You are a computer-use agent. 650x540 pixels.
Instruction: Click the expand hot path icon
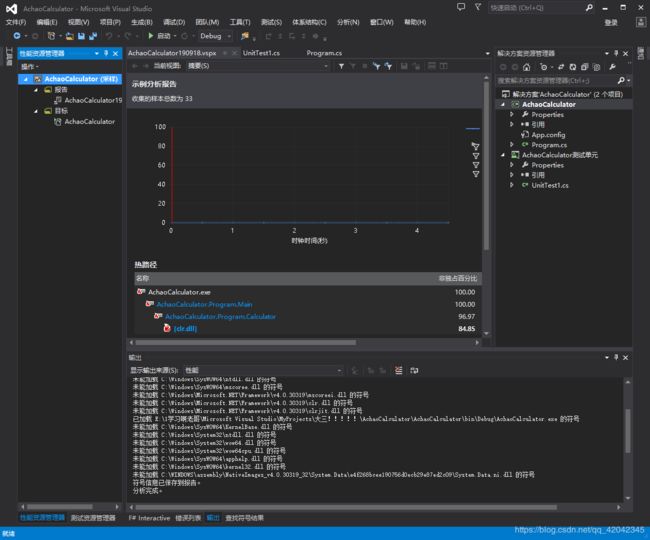pyautogui.click(x=388, y=66)
